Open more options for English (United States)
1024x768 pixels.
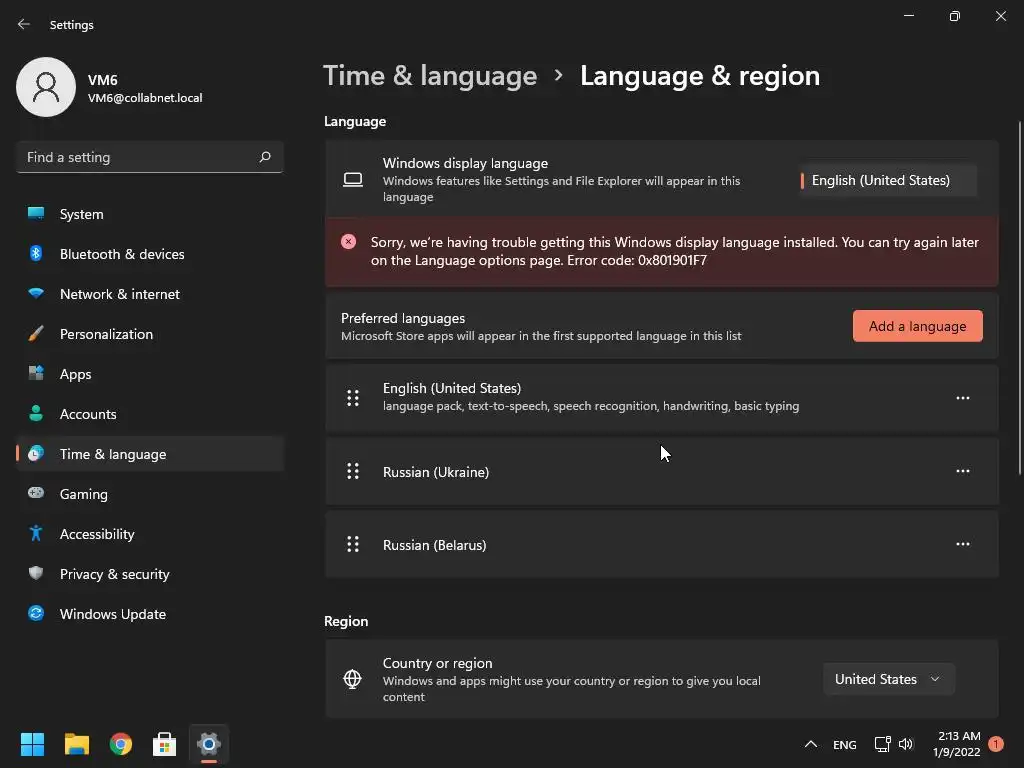point(963,398)
